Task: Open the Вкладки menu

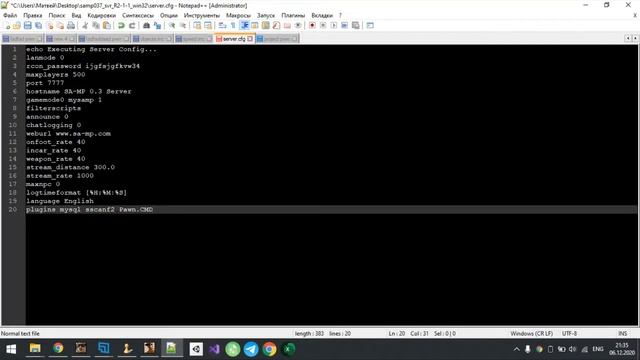Action: tap(322, 15)
